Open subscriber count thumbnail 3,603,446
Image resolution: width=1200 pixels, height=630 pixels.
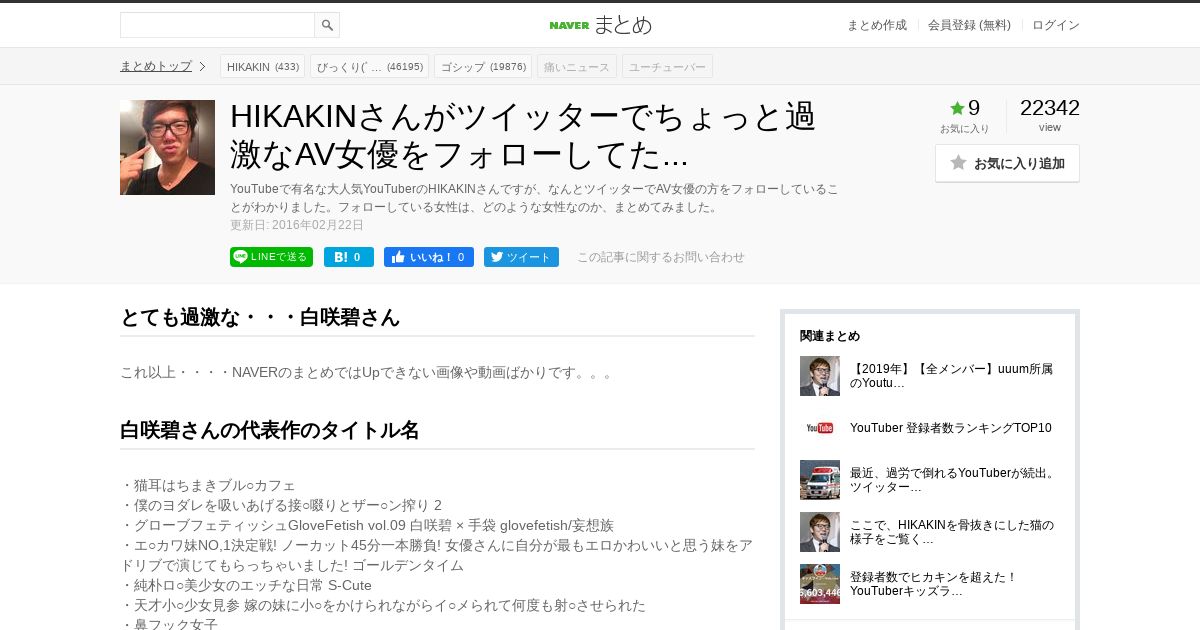click(820, 584)
